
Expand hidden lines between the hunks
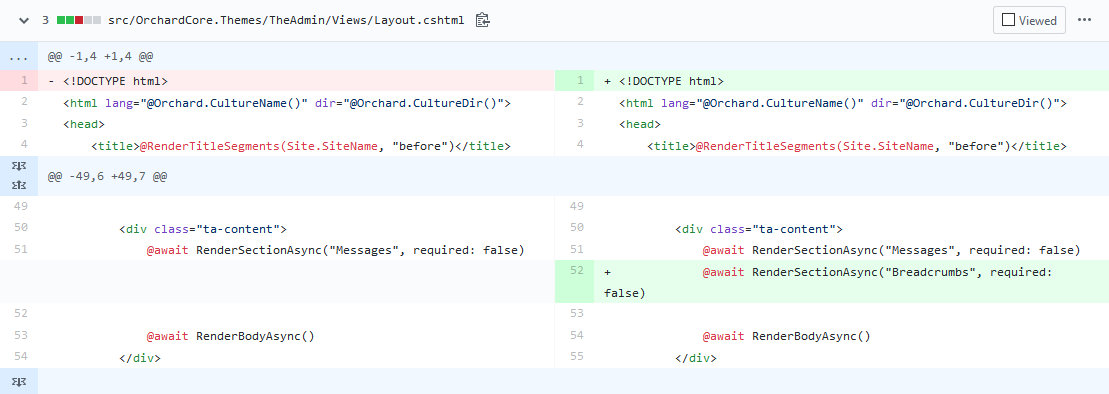[20, 176]
